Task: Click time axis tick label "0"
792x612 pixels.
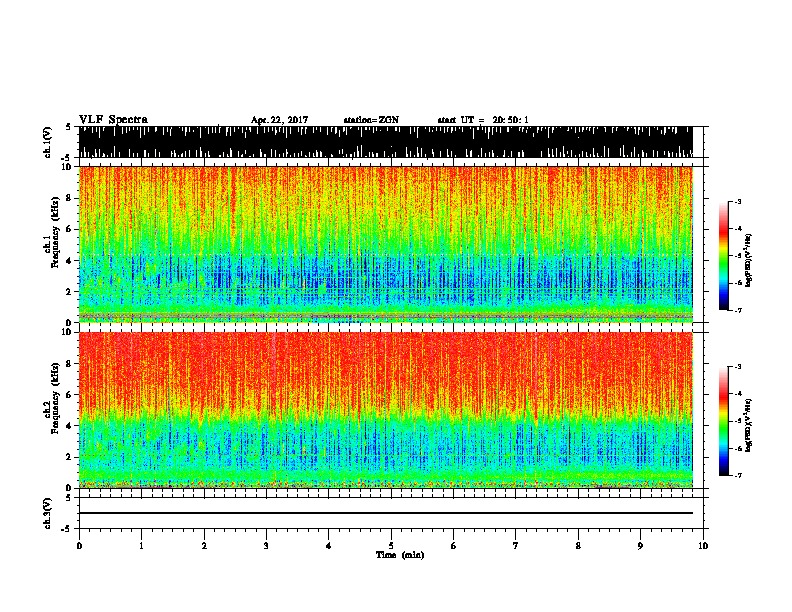Action: (x=79, y=546)
